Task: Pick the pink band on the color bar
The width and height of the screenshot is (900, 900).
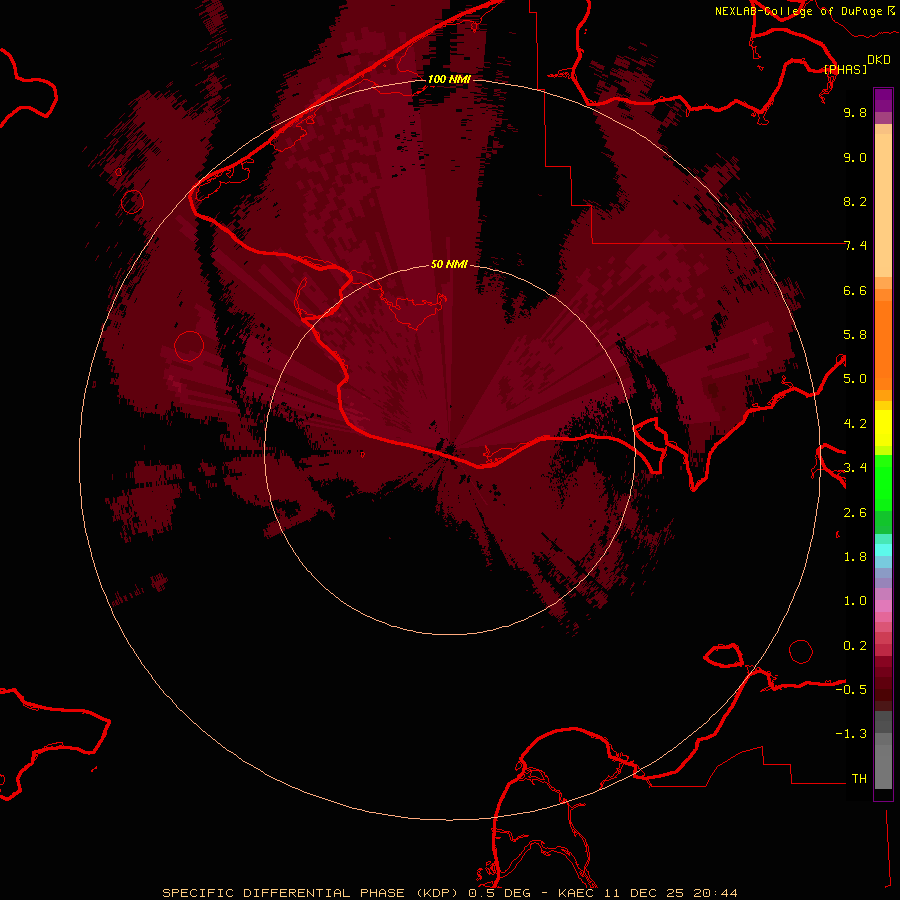Action: [883, 606]
